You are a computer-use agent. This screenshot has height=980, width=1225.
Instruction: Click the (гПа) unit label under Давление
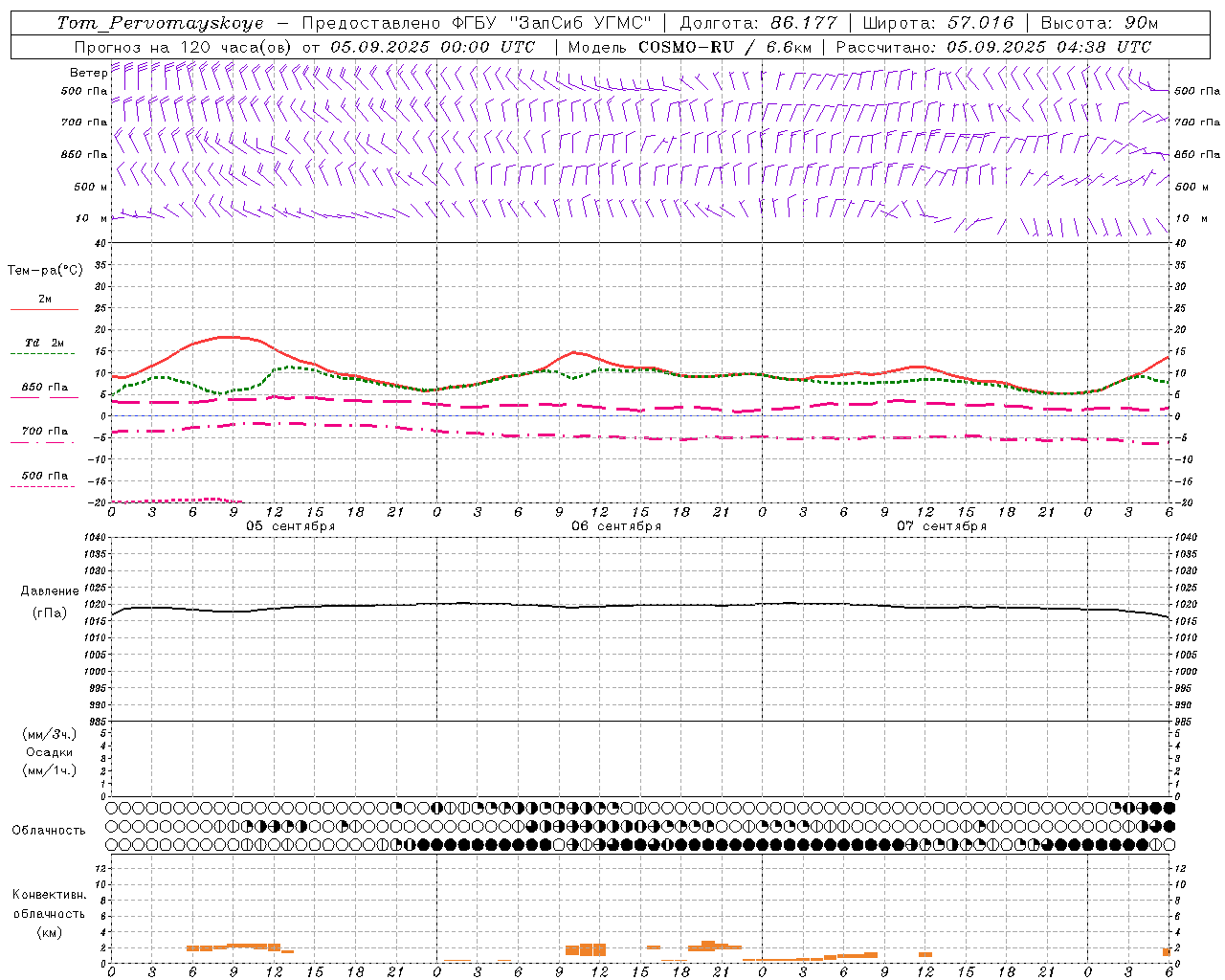point(50,613)
